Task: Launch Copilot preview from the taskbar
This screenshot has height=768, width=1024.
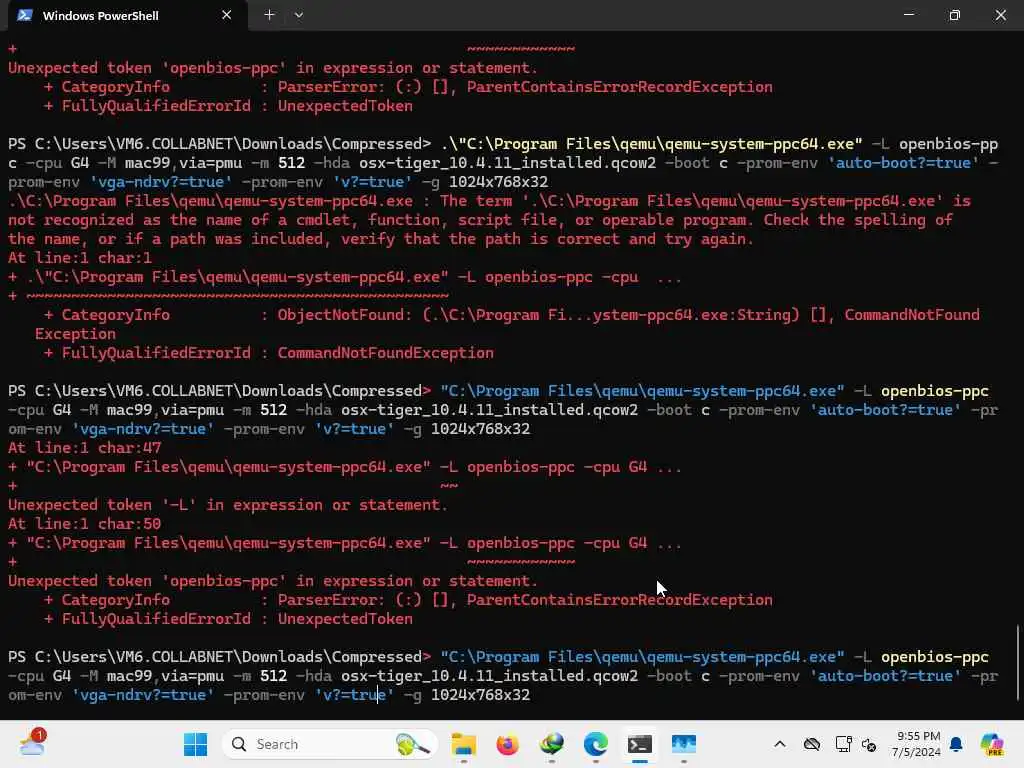Action: [992, 744]
